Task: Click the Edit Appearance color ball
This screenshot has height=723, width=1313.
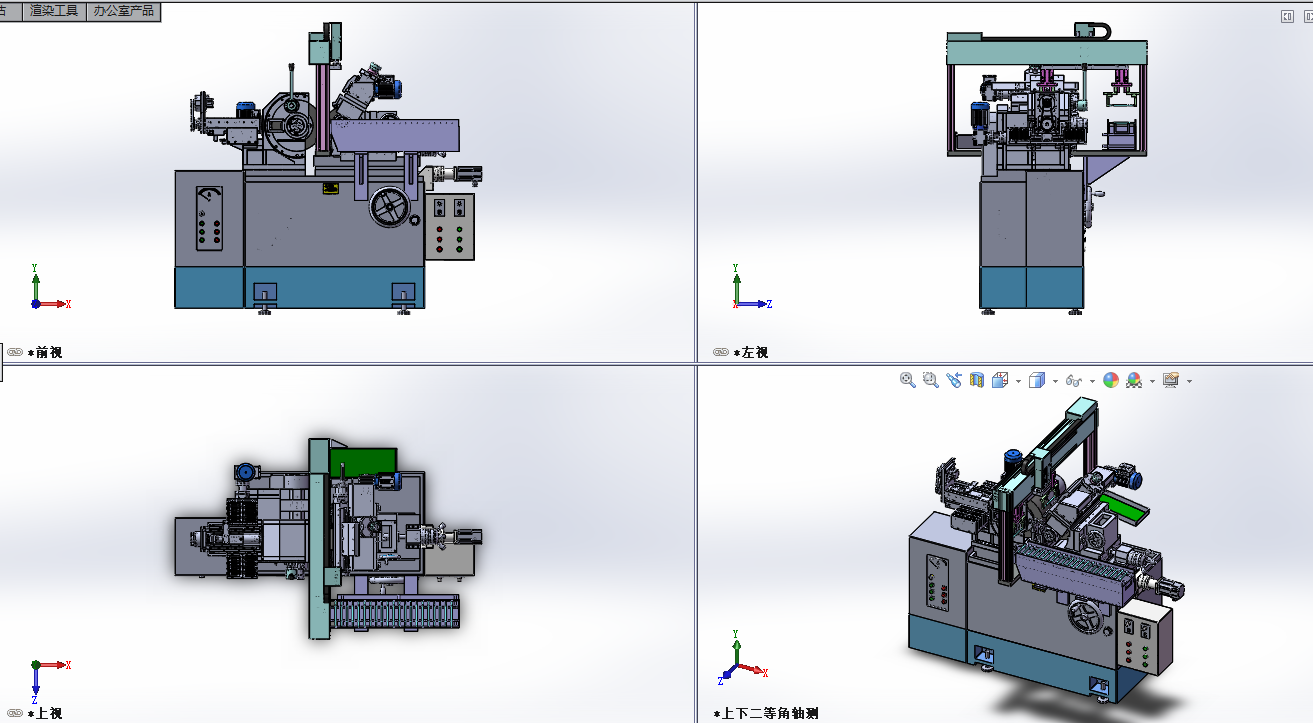Action: (x=1110, y=380)
